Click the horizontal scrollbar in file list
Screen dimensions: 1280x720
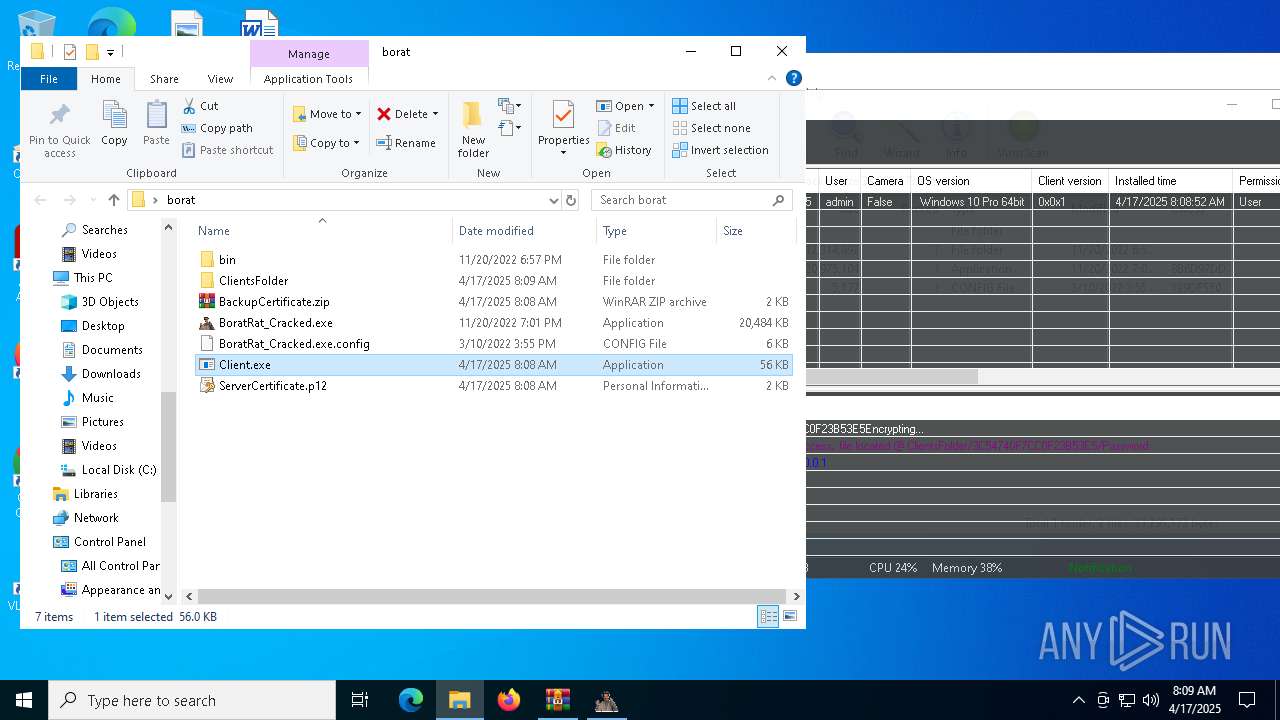(x=494, y=596)
